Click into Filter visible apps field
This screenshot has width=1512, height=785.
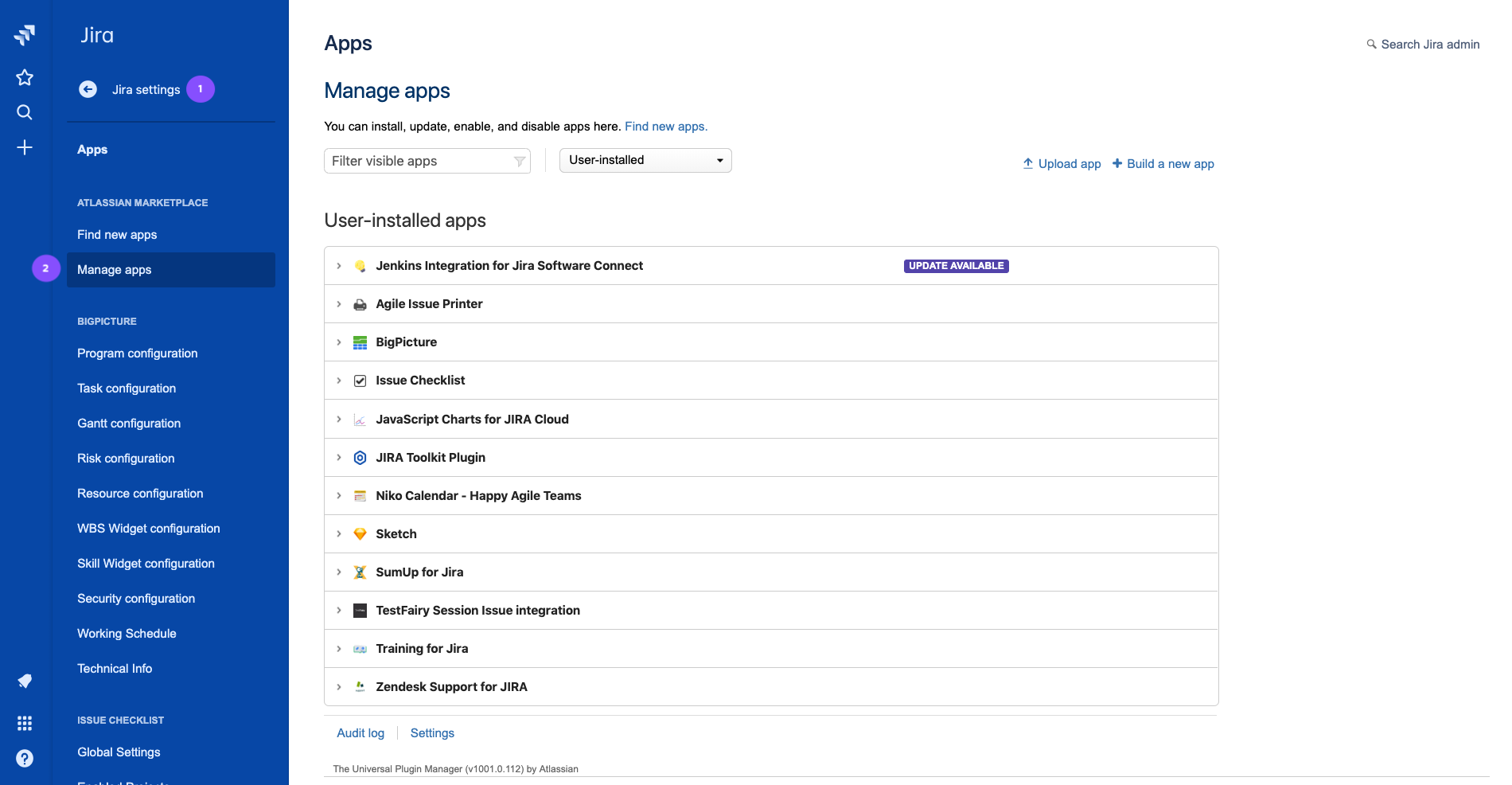(x=427, y=161)
